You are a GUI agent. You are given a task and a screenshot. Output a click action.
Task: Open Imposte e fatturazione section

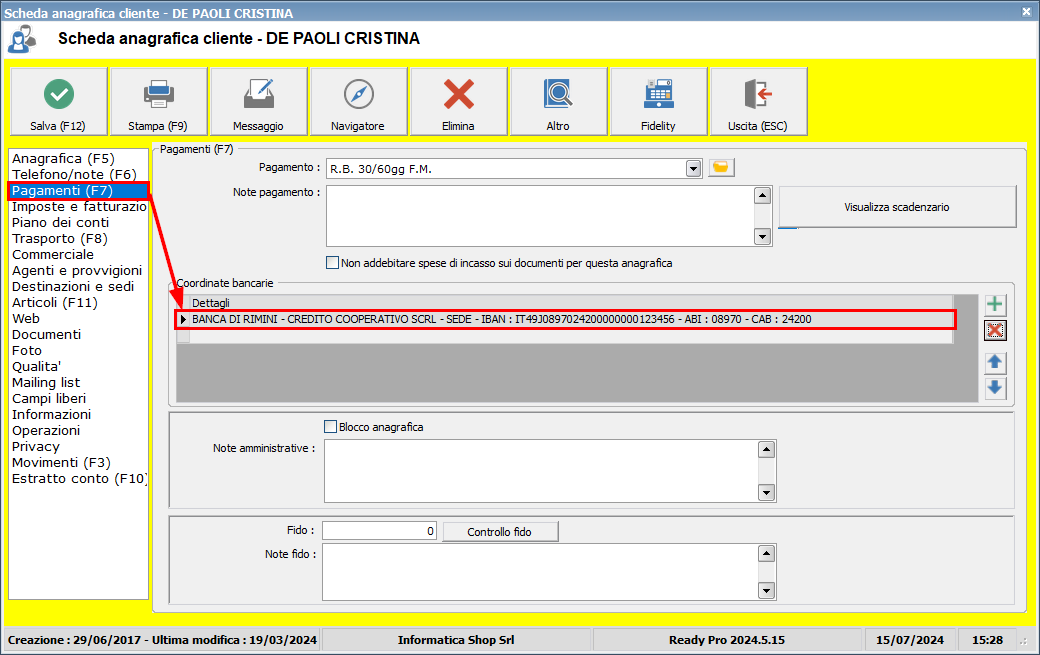[79, 206]
